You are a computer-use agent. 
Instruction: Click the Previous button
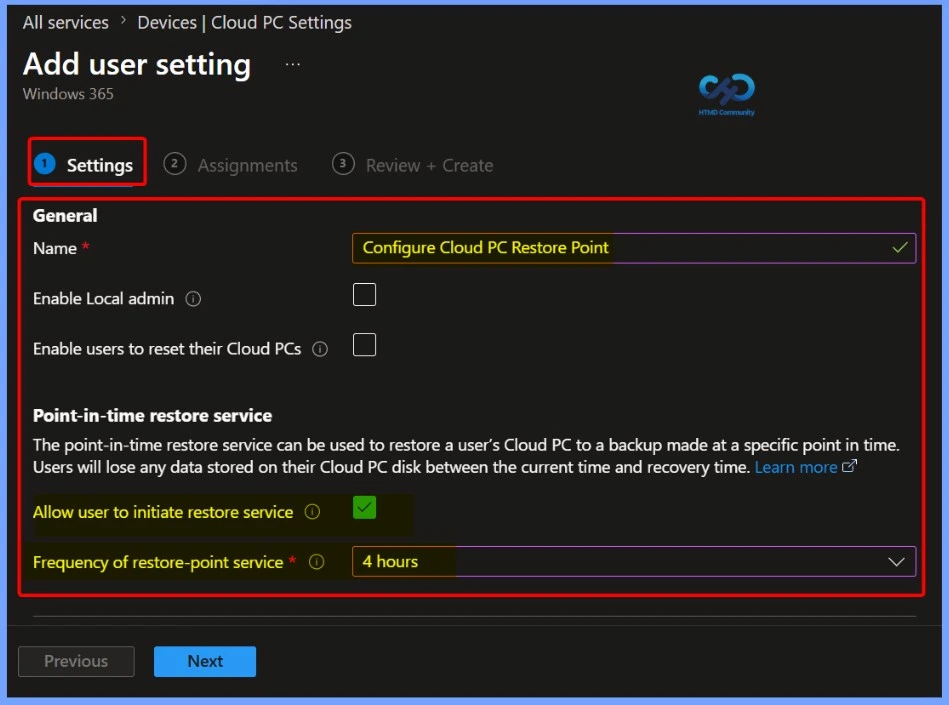point(76,661)
